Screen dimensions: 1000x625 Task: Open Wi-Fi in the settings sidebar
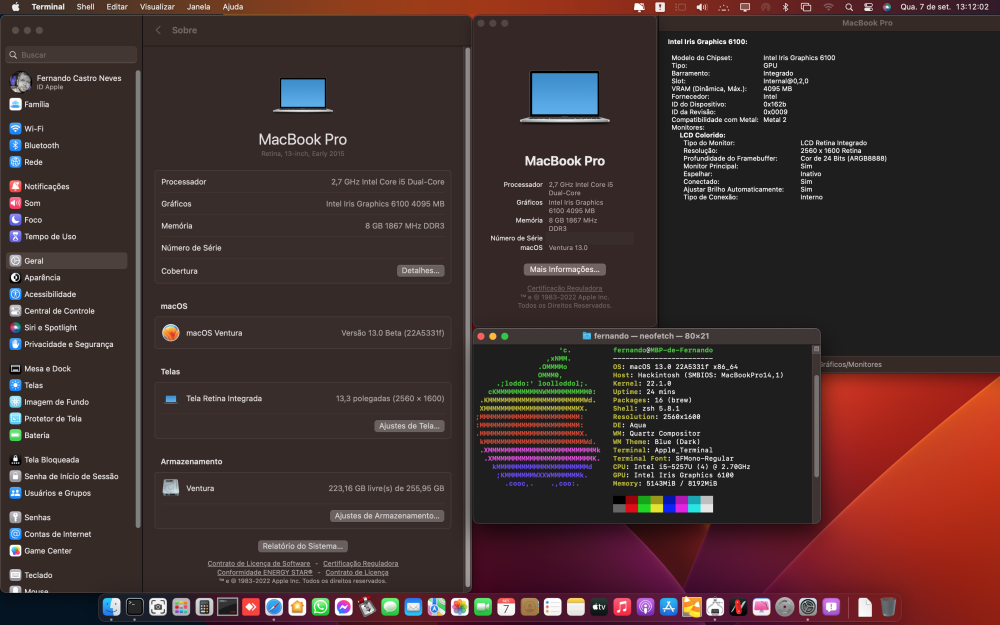click(x=67, y=128)
